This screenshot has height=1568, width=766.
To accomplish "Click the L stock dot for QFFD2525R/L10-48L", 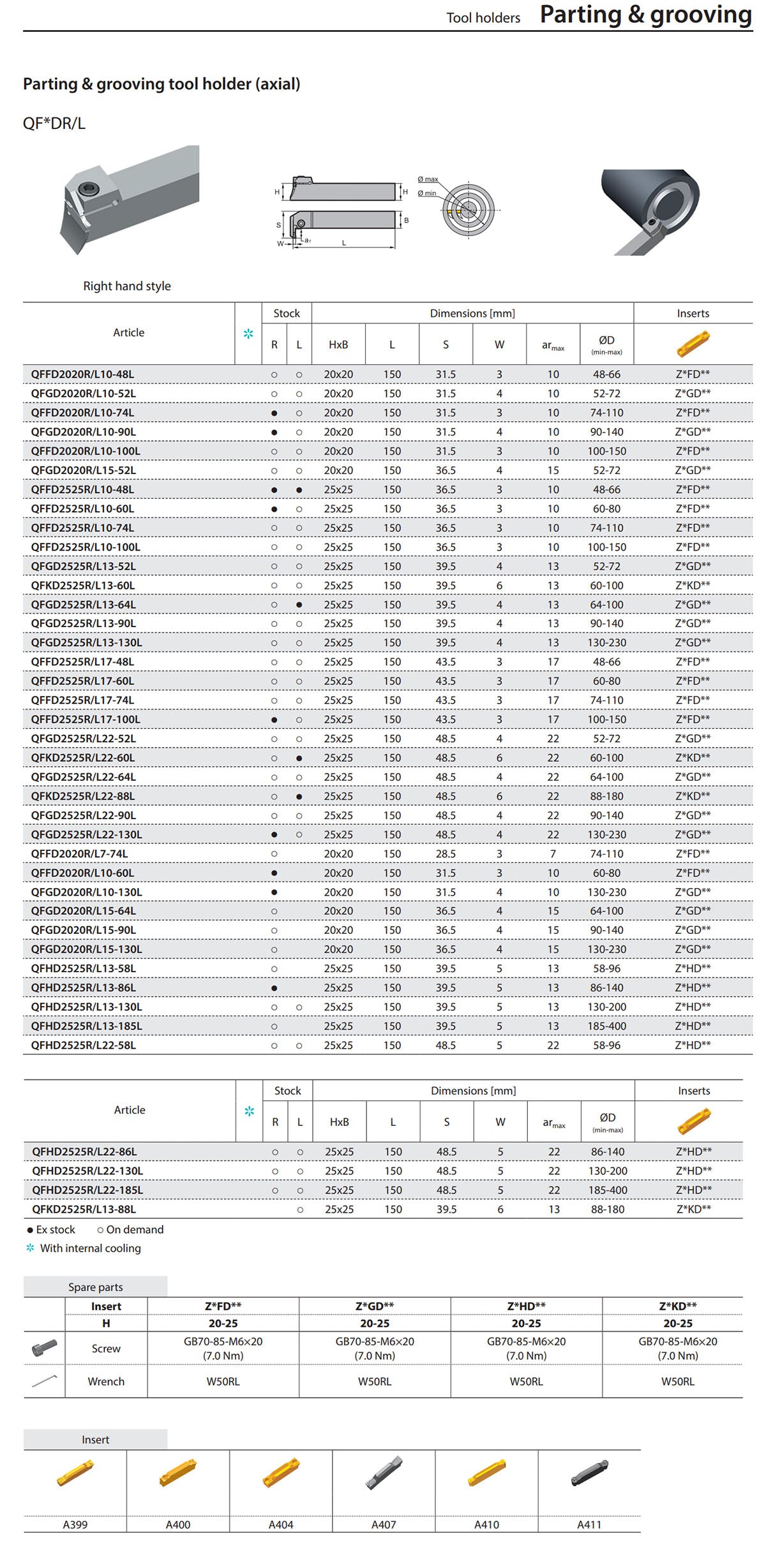I will pyautogui.click(x=299, y=490).
